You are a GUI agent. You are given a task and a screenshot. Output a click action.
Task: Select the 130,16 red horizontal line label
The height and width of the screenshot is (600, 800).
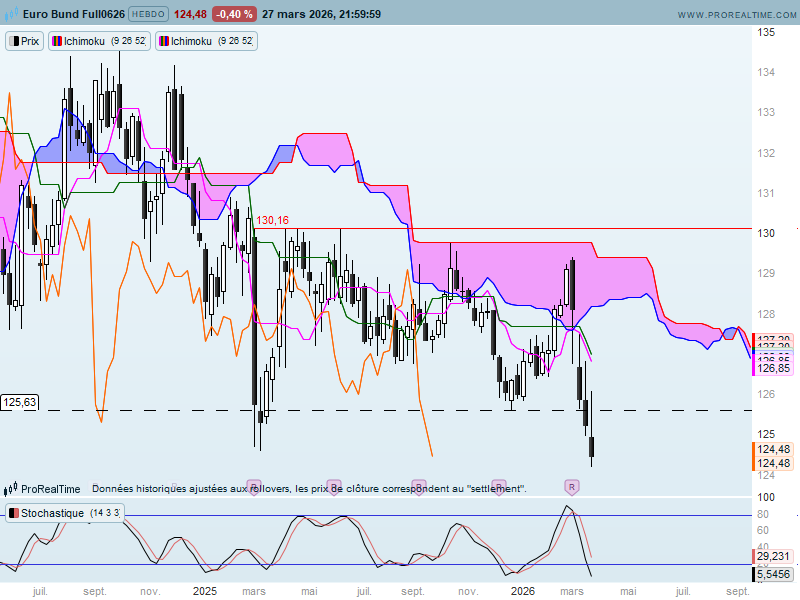coord(272,220)
